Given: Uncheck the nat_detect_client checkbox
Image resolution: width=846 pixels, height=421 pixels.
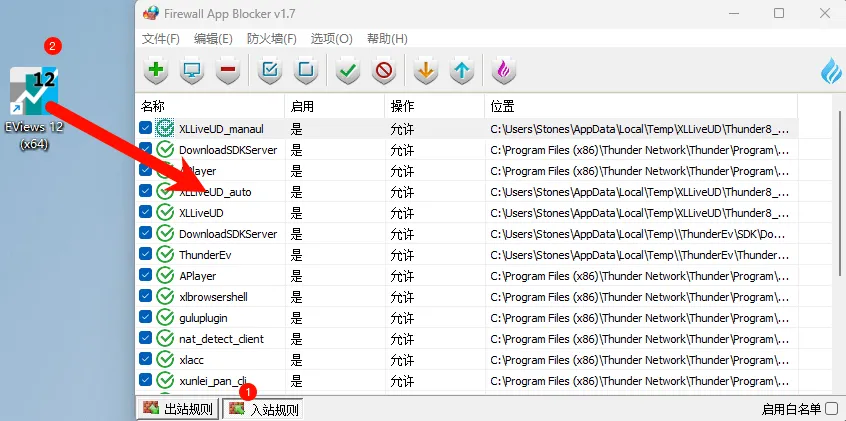Looking at the screenshot, I should (x=145, y=338).
